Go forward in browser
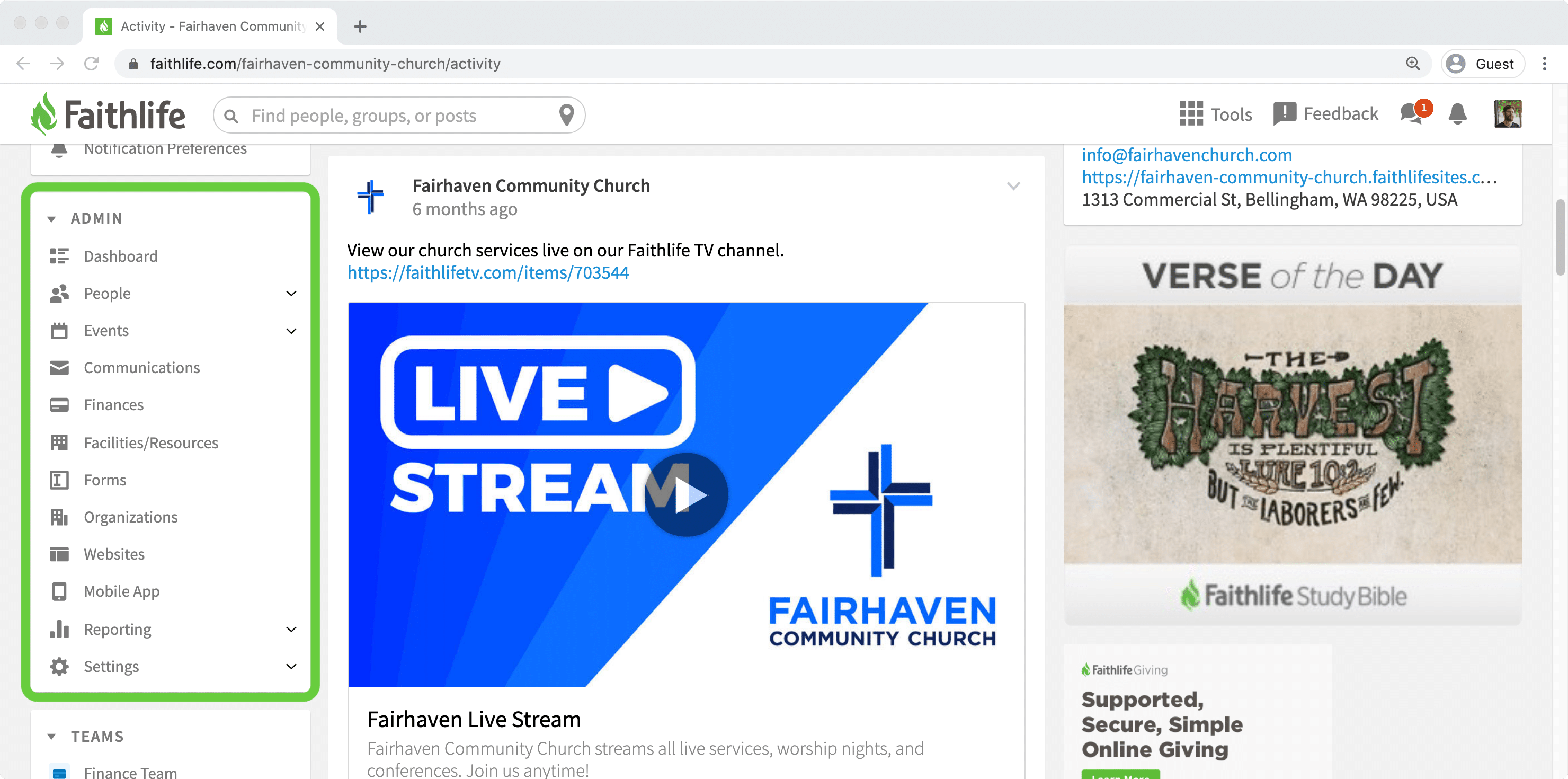 coord(57,64)
